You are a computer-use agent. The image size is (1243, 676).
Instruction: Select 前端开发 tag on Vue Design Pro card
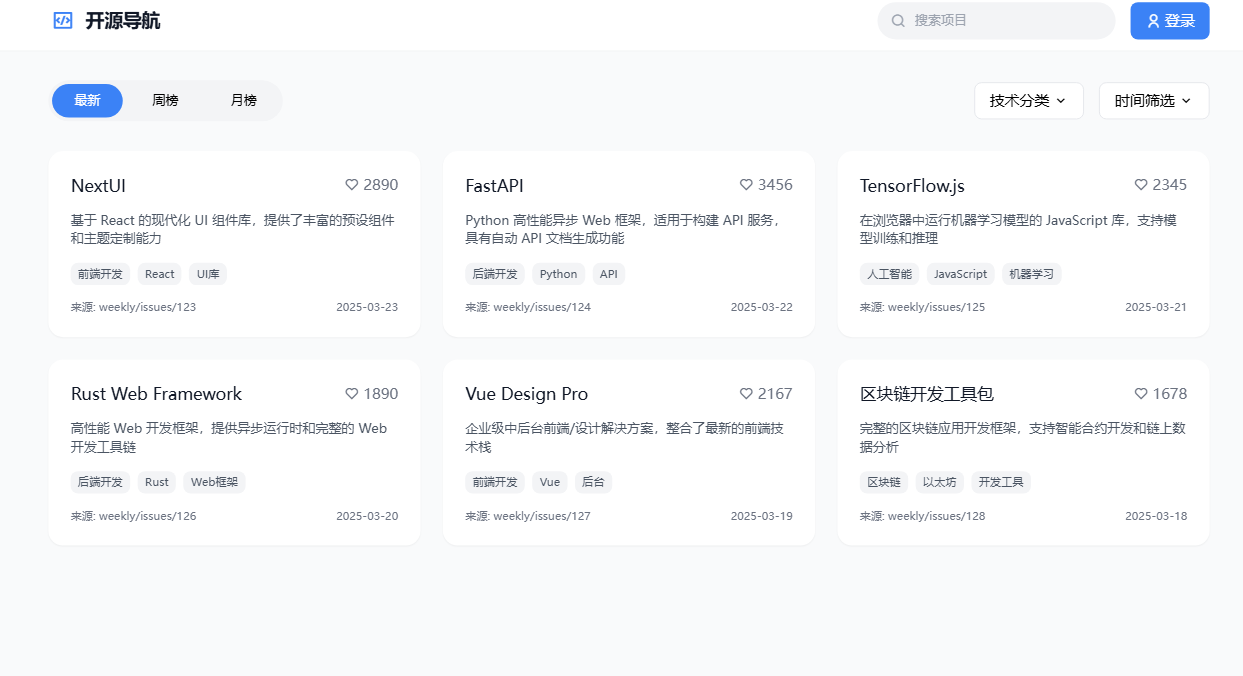tap(495, 482)
